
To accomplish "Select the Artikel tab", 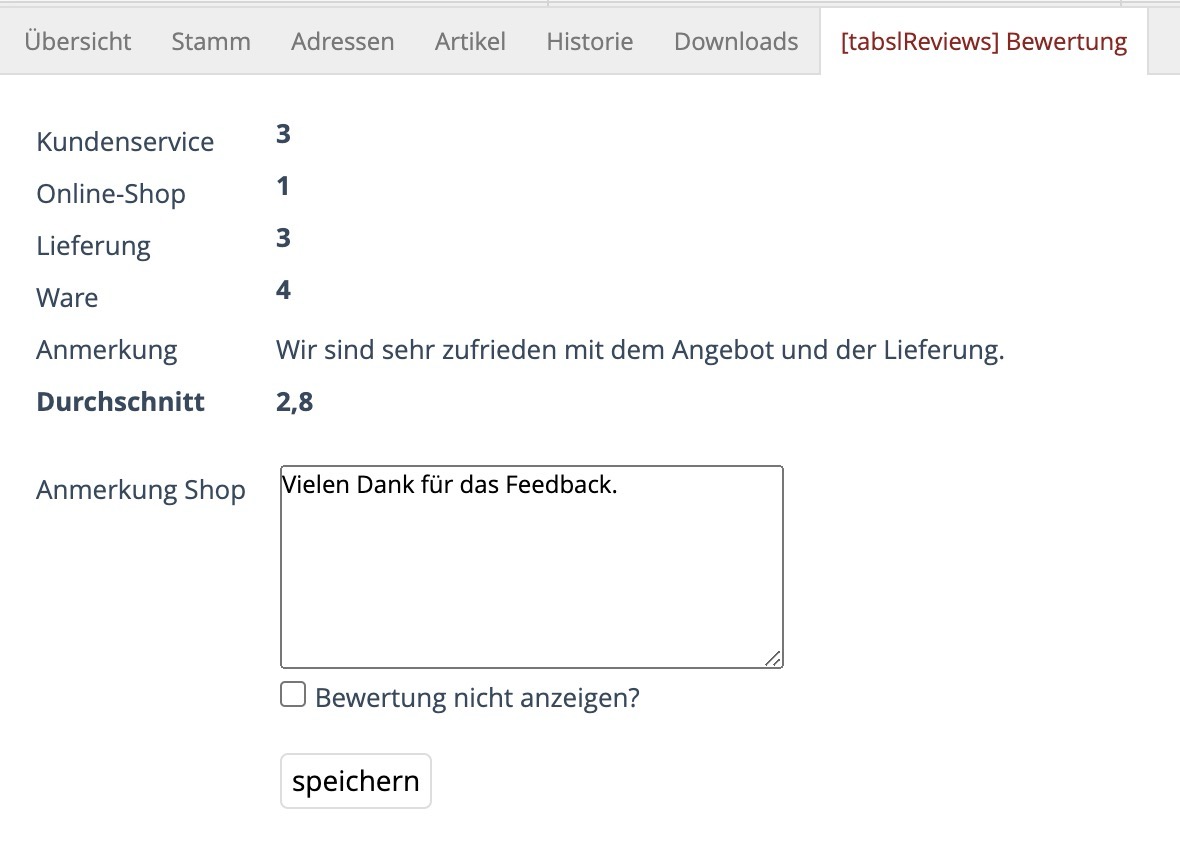I will coord(470,41).
